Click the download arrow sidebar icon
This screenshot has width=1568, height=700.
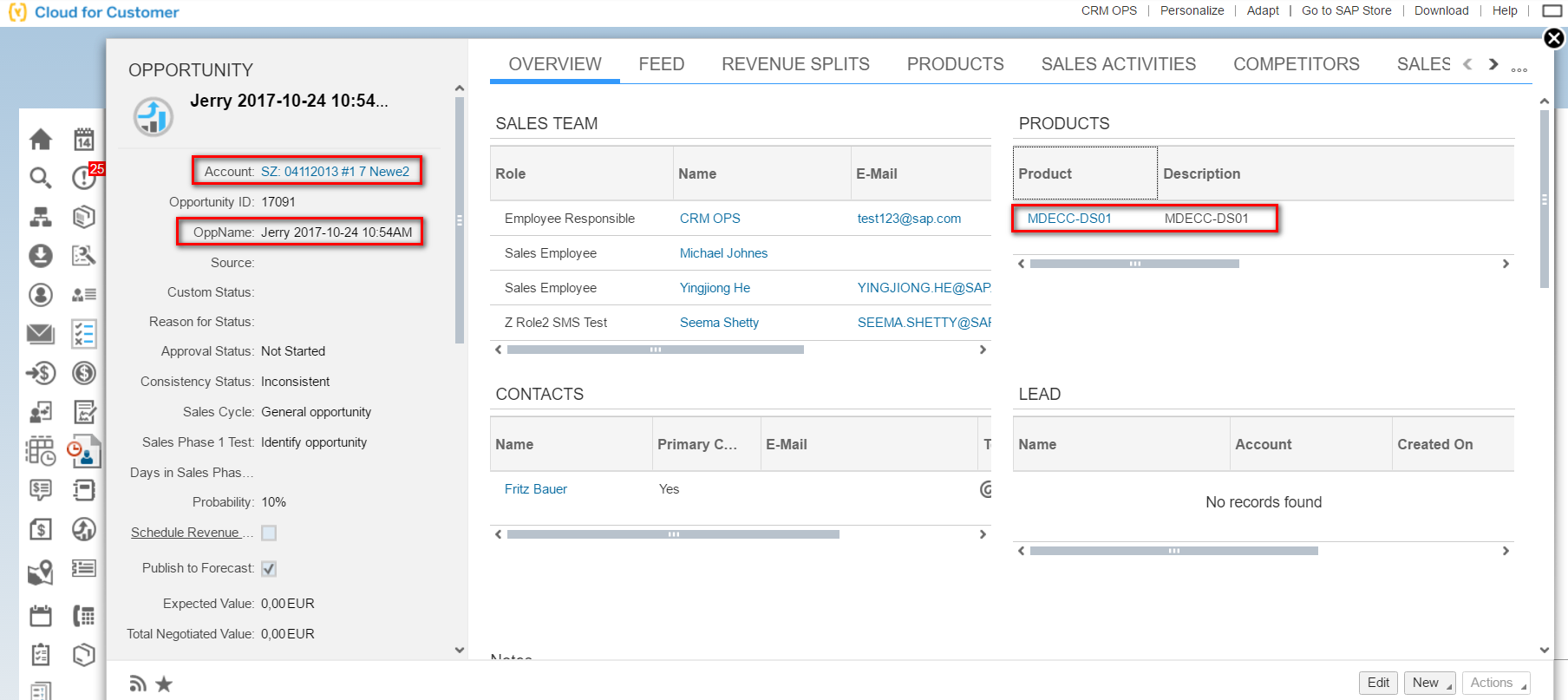tap(41, 256)
